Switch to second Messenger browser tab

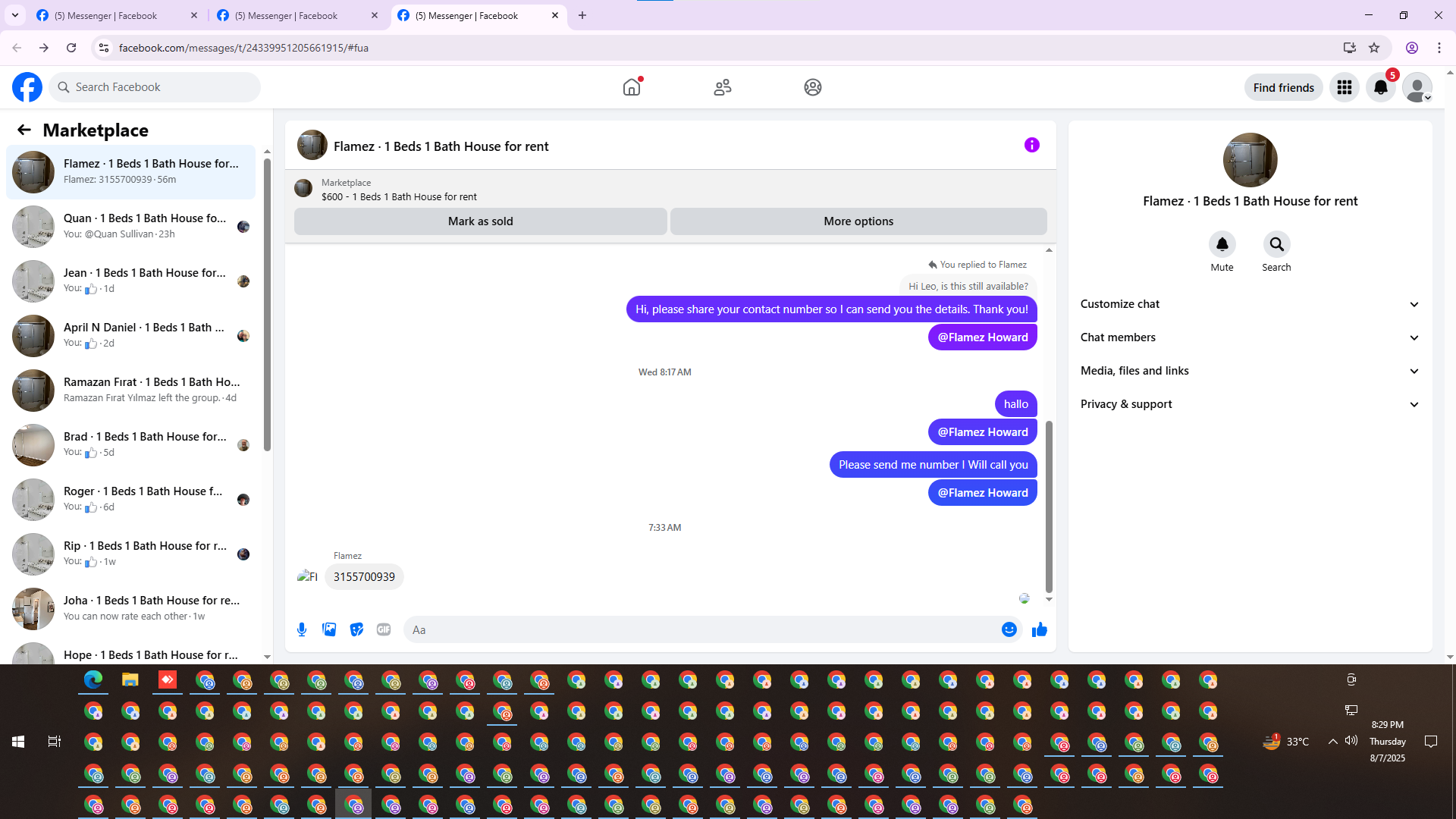298,15
